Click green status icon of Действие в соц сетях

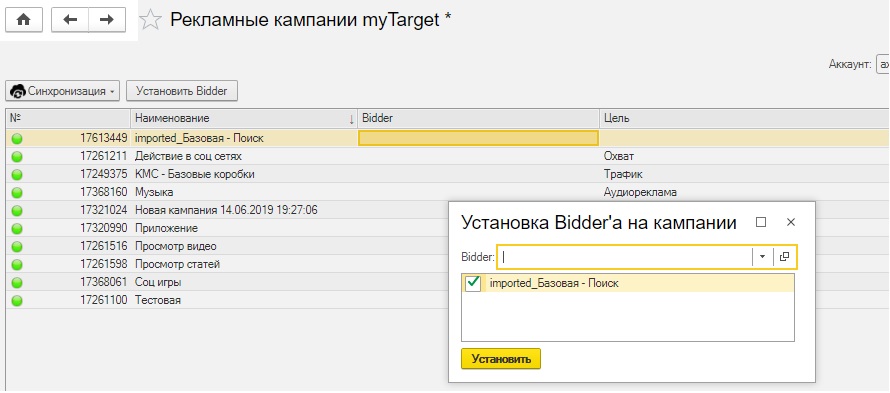(x=17, y=156)
